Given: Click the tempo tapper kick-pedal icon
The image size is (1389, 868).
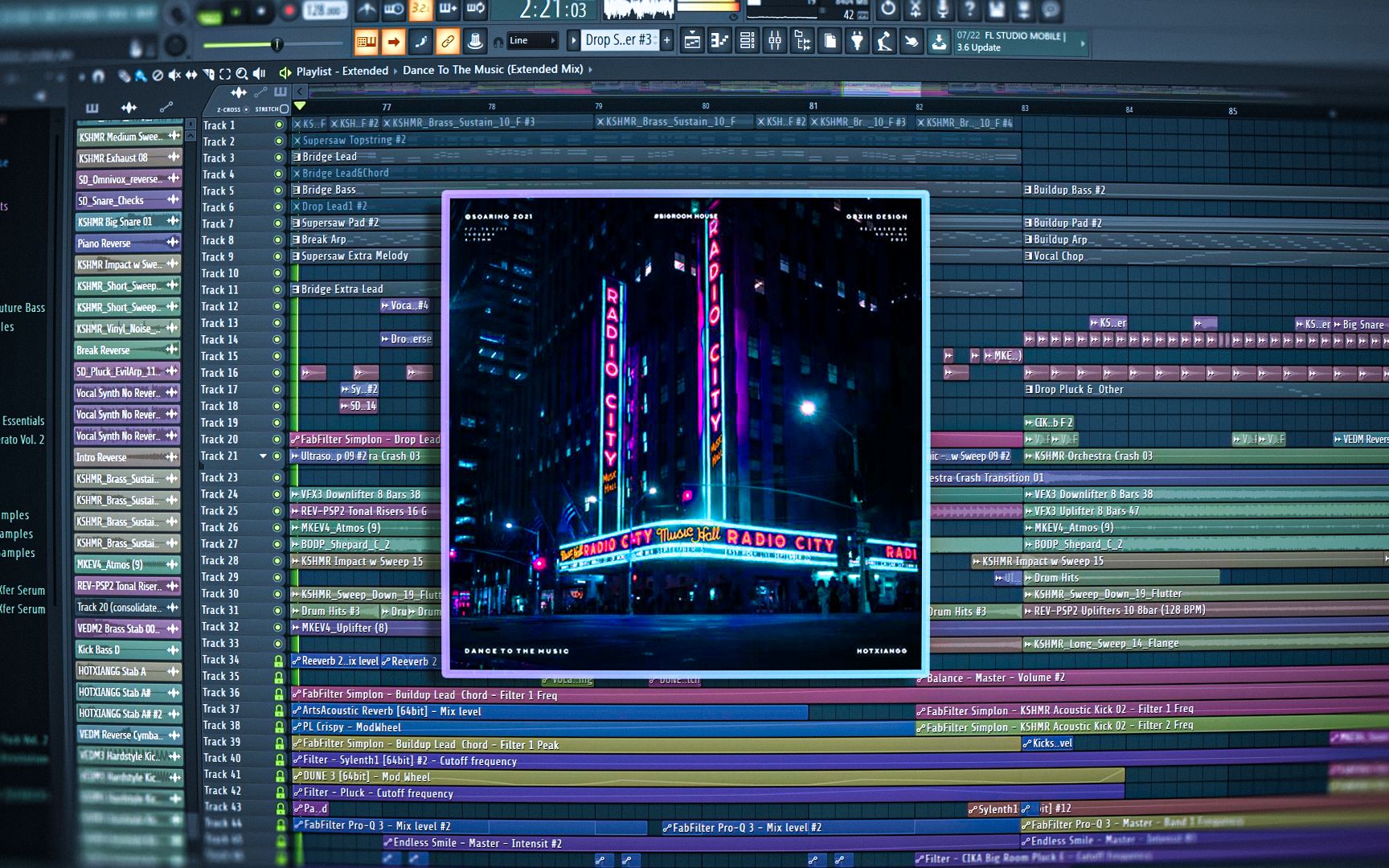Looking at the screenshot, I should click(884, 40).
